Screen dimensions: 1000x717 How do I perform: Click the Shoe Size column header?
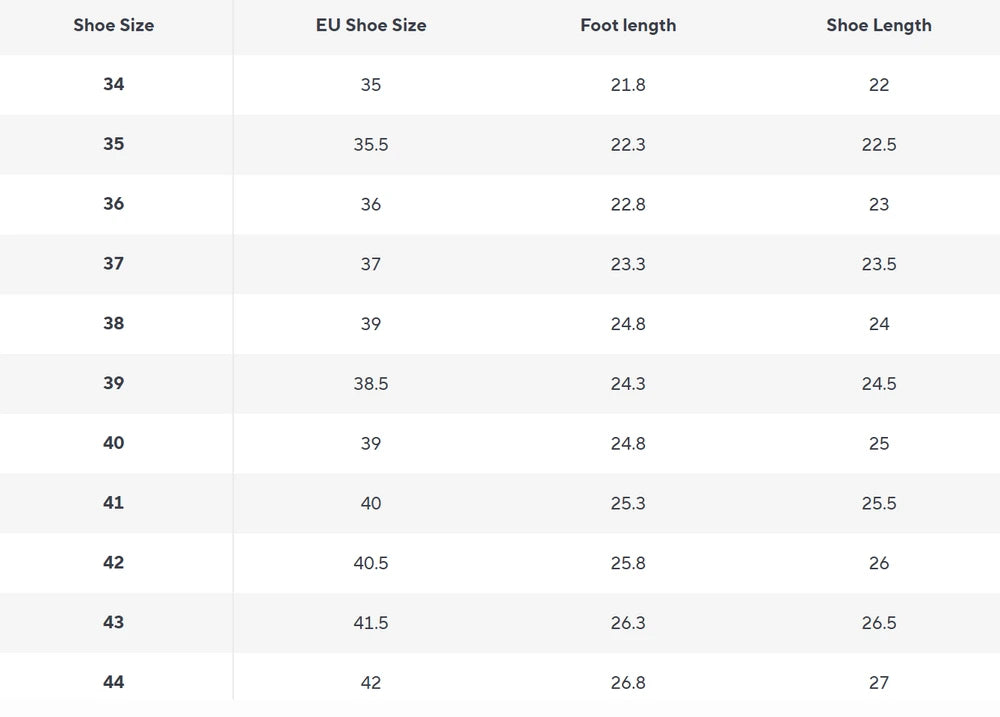(x=114, y=26)
